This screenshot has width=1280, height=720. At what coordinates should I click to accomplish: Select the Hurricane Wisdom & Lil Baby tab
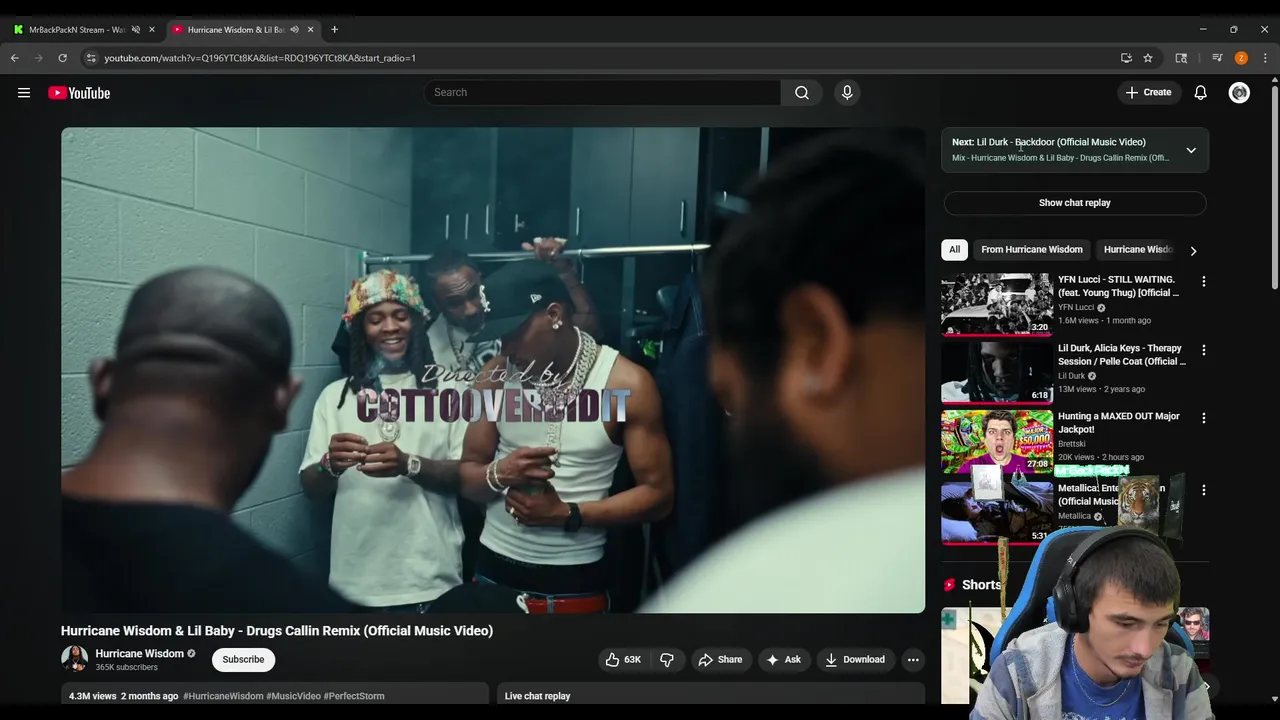click(x=236, y=30)
